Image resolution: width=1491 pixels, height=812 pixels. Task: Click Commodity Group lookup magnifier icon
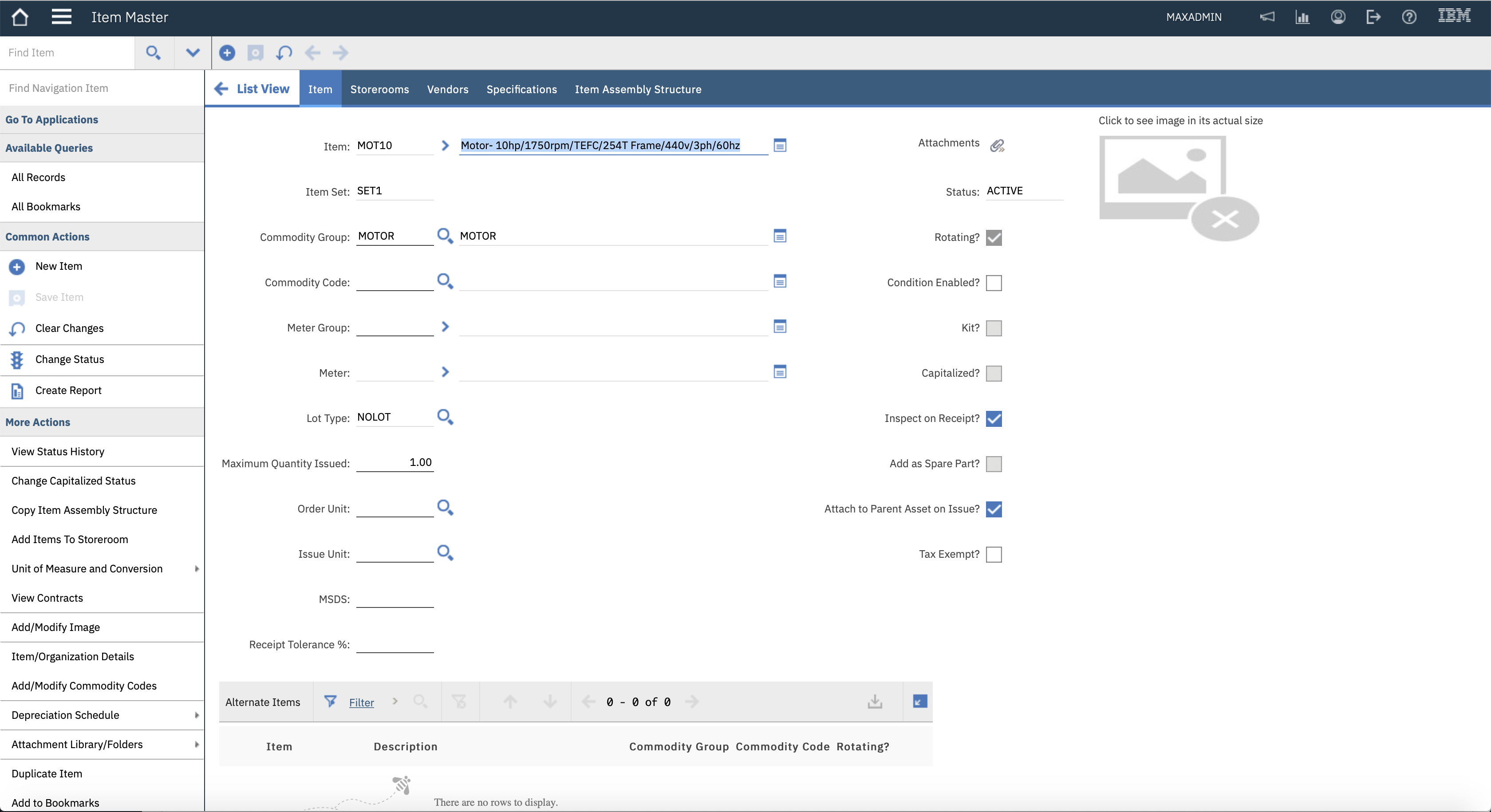click(445, 236)
